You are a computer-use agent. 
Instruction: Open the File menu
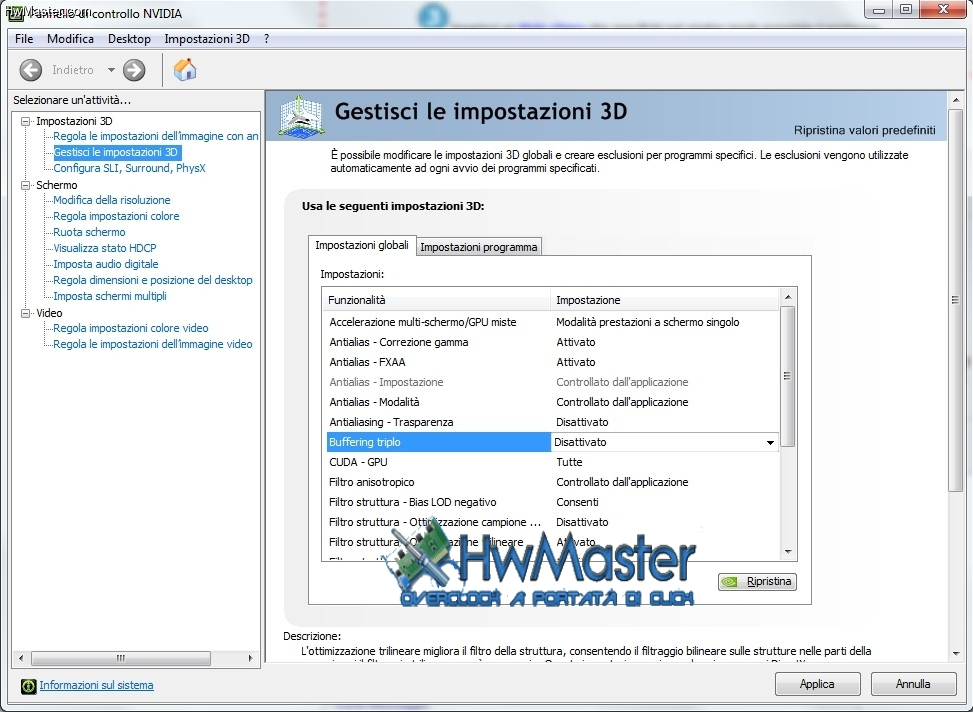tap(24, 38)
